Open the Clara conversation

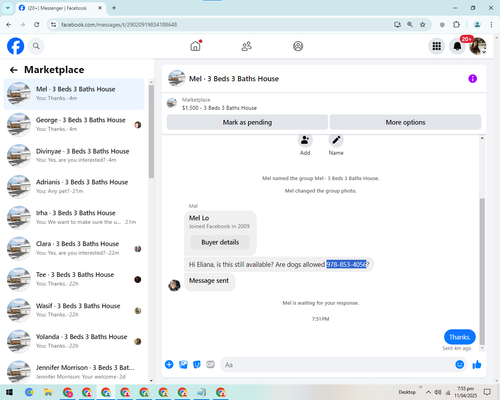coord(74,248)
